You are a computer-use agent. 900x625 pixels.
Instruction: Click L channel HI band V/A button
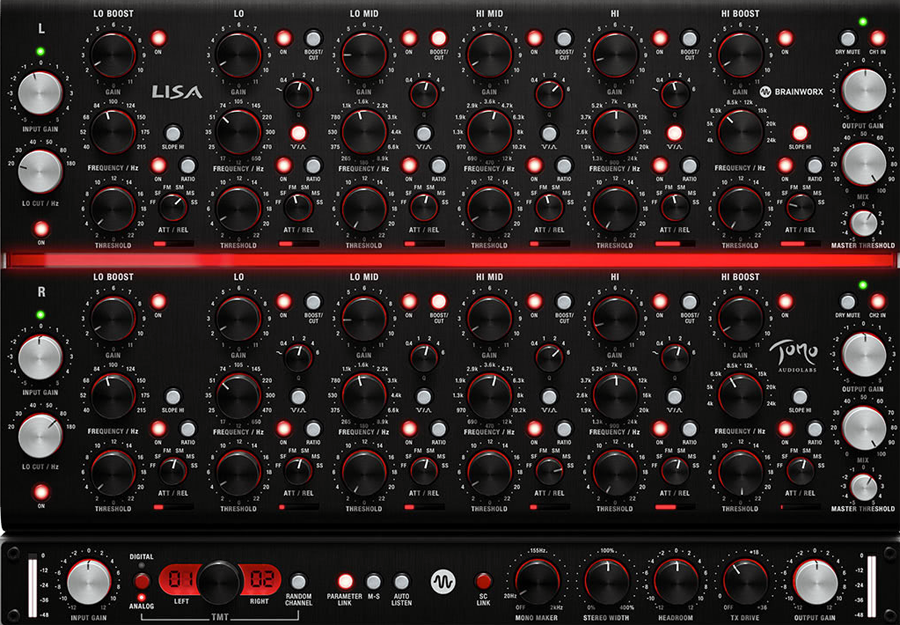click(x=674, y=134)
